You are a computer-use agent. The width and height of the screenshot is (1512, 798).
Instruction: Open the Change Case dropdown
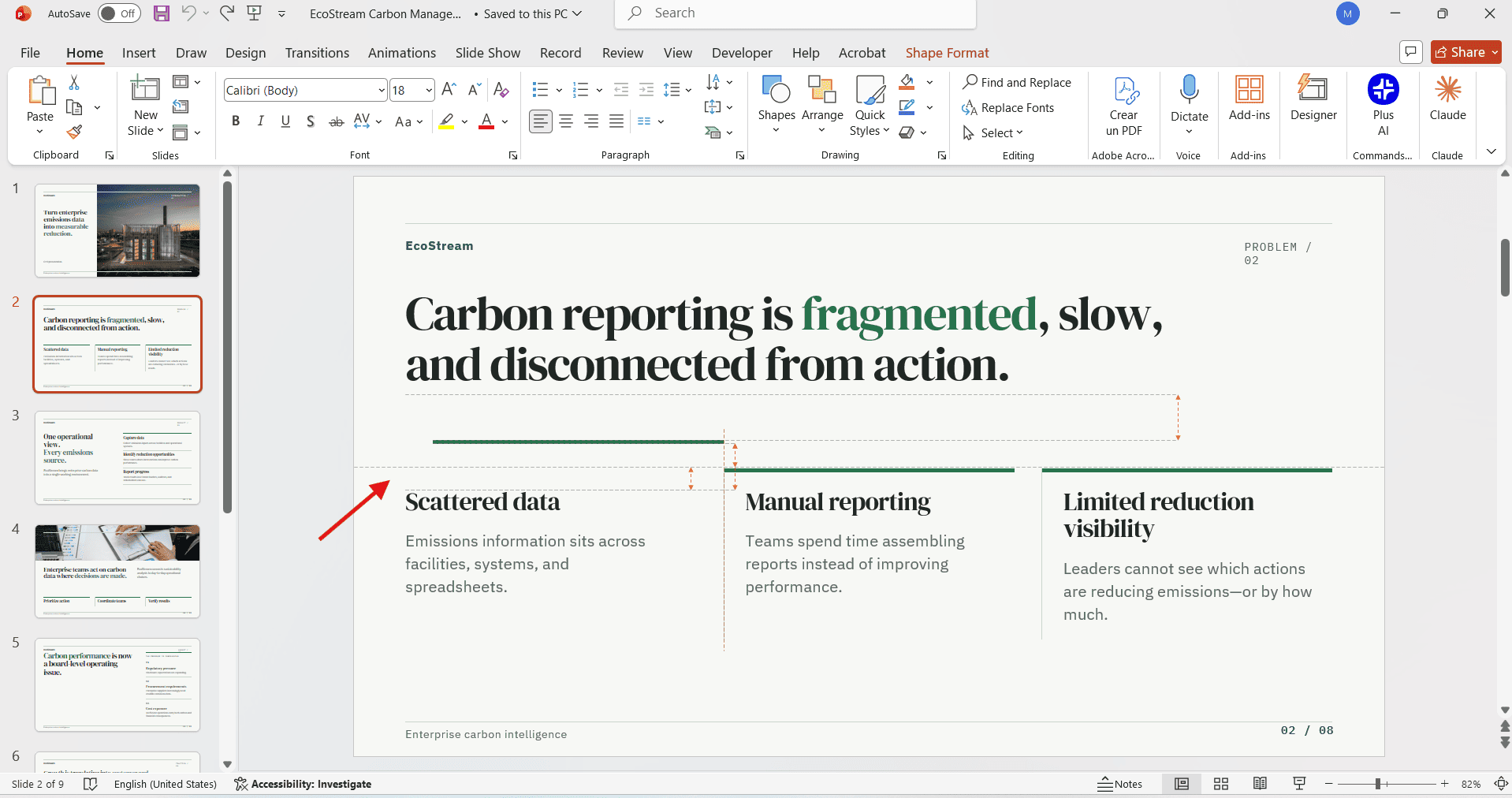pyautogui.click(x=409, y=121)
